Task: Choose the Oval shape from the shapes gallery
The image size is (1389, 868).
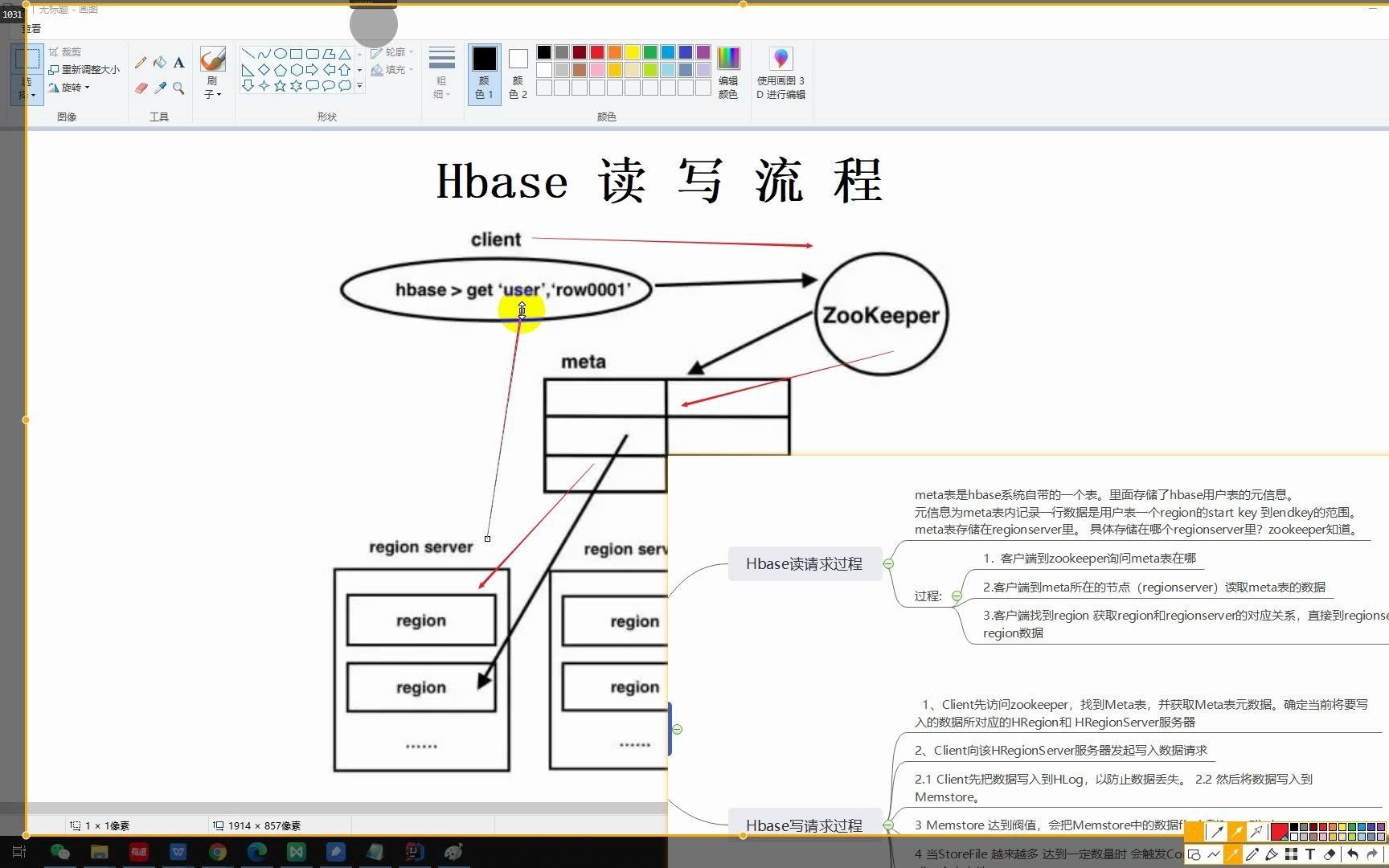Action: 281,54
